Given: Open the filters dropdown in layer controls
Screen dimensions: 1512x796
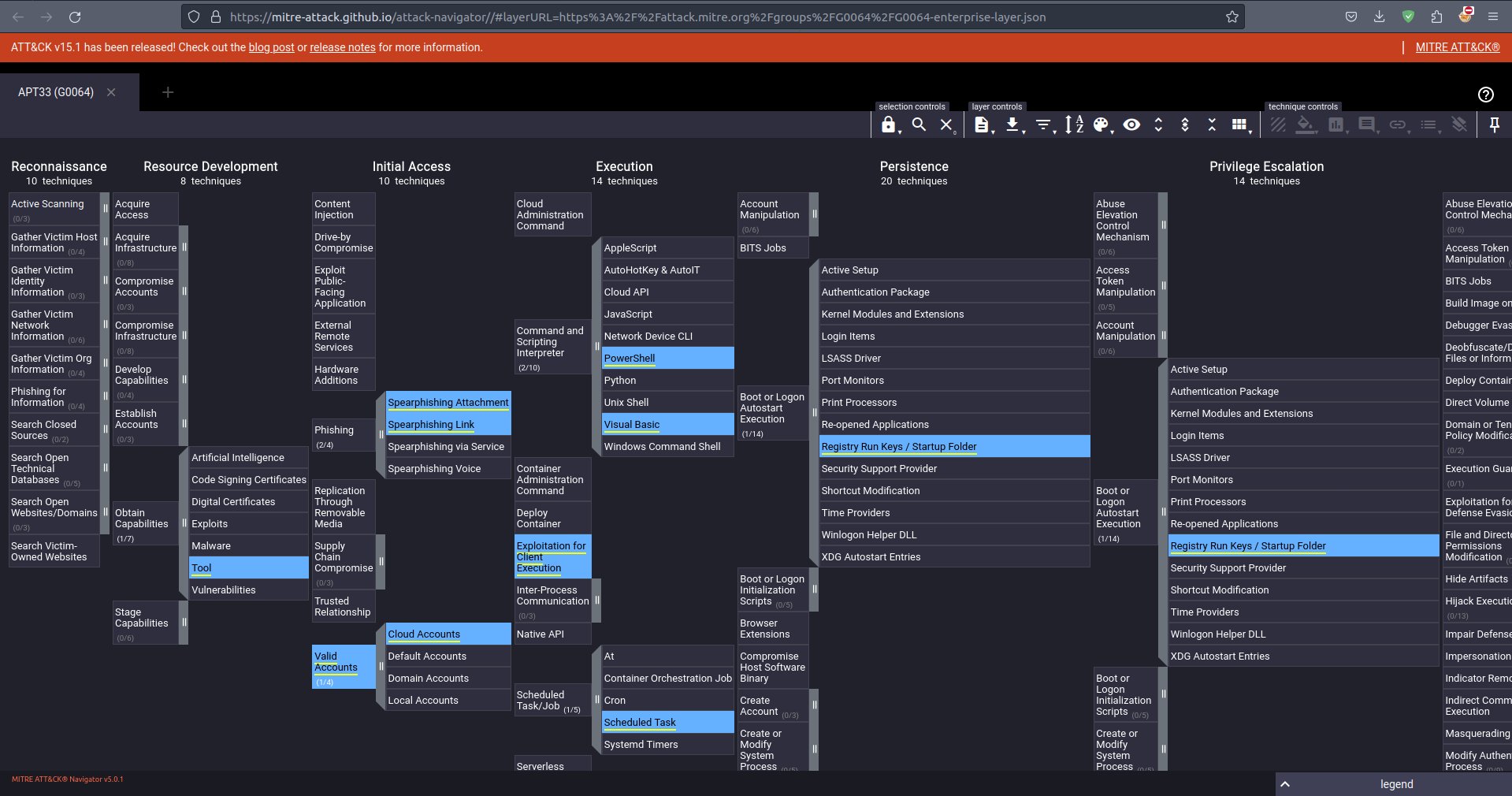Looking at the screenshot, I should (x=1043, y=125).
